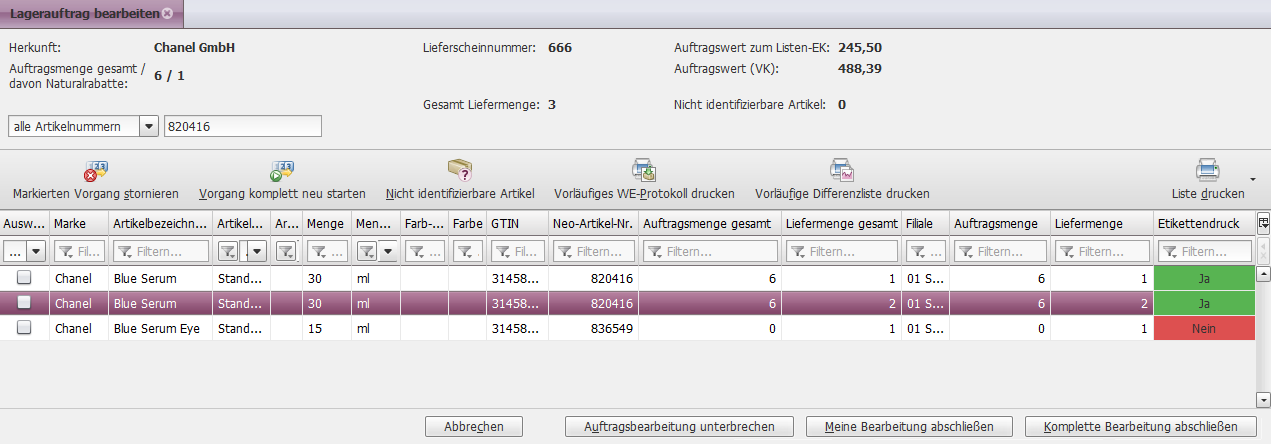Click Vorläufiges WE-Protokoll drucken printer icon

pos(643,170)
